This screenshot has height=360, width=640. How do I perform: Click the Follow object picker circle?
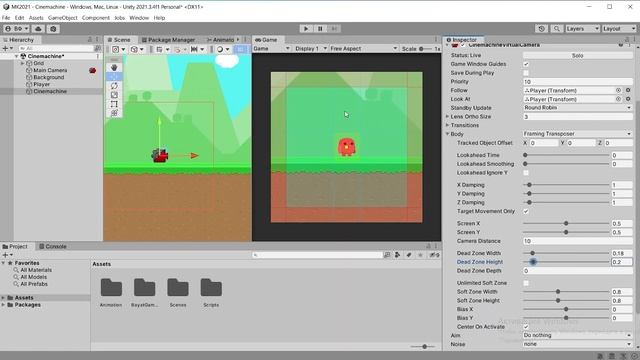pyautogui.click(x=618, y=90)
